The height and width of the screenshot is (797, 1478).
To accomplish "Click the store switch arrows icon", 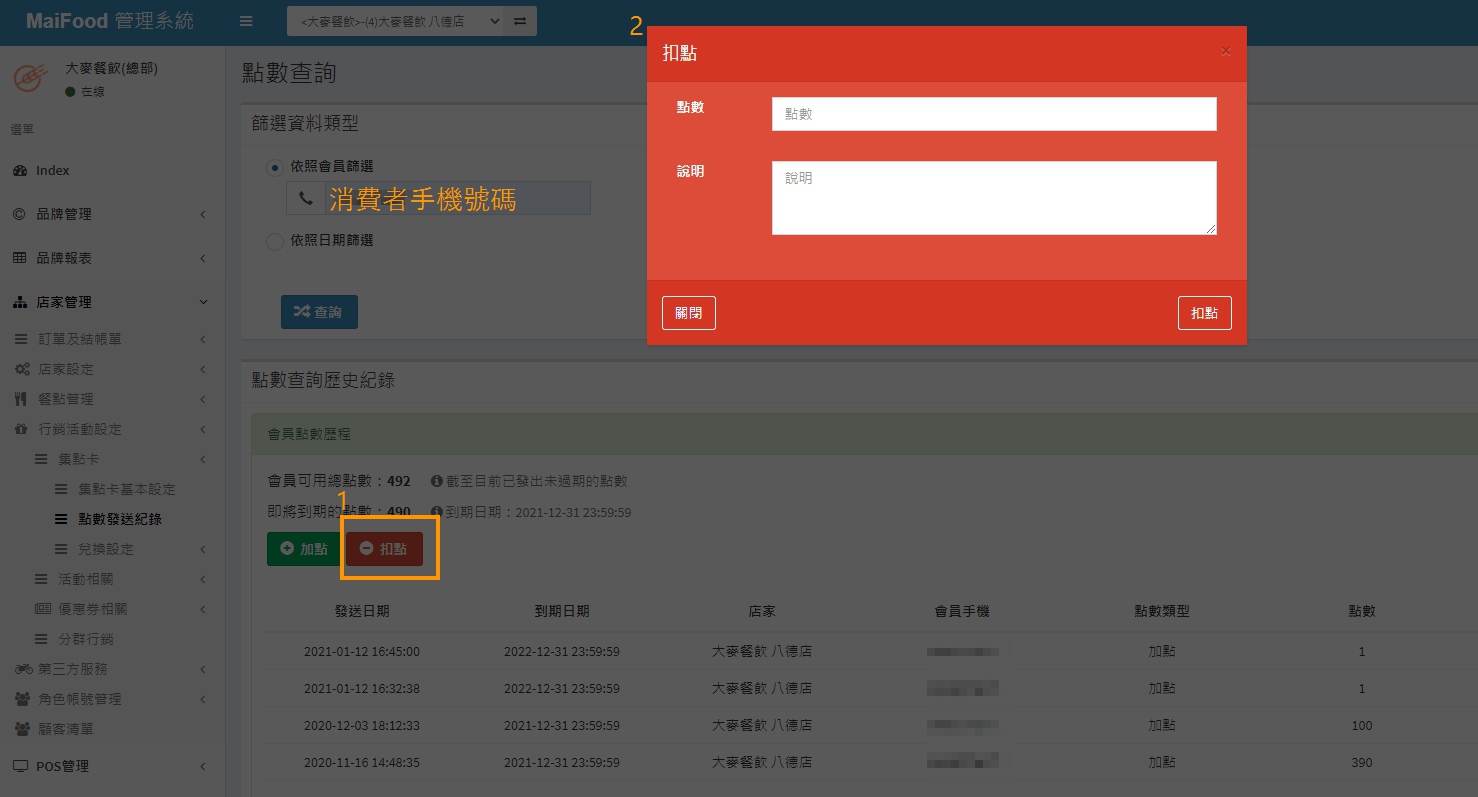I will click(x=520, y=21).
